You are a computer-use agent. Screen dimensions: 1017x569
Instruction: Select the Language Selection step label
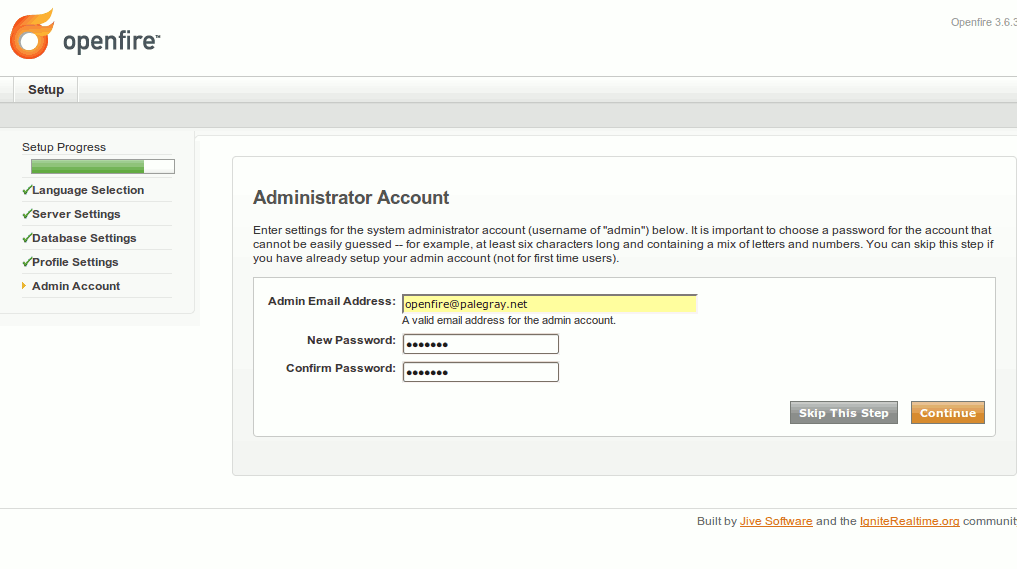pos(88,190)
